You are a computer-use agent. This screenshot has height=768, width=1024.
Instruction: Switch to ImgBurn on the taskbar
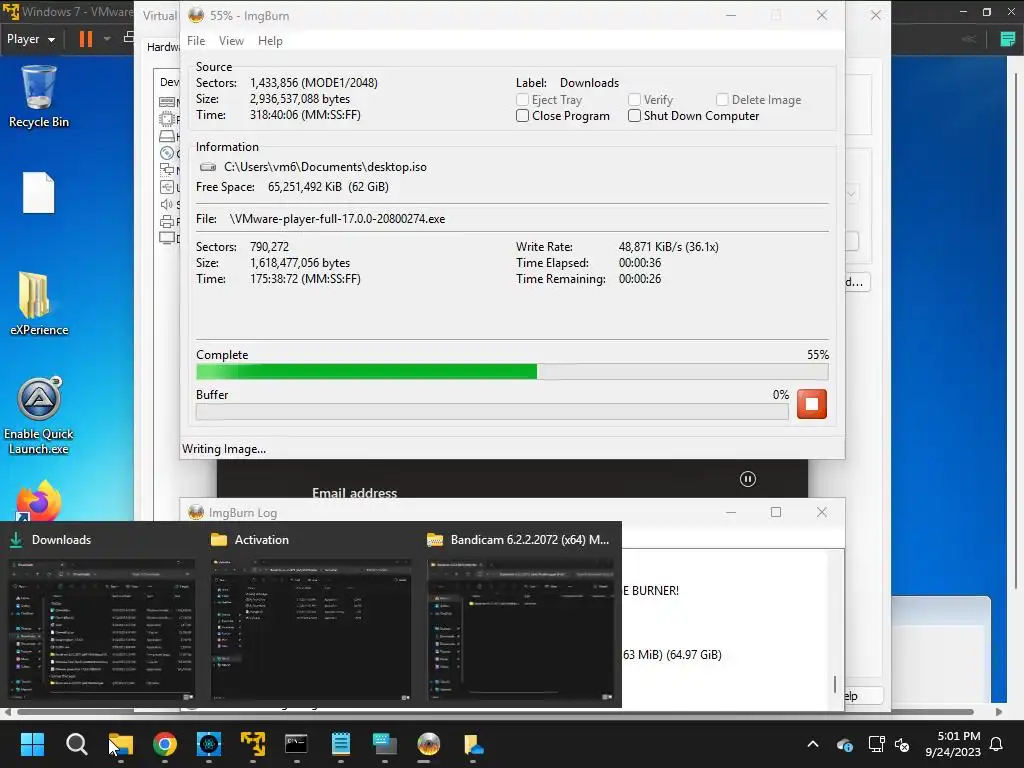[428, 744]
